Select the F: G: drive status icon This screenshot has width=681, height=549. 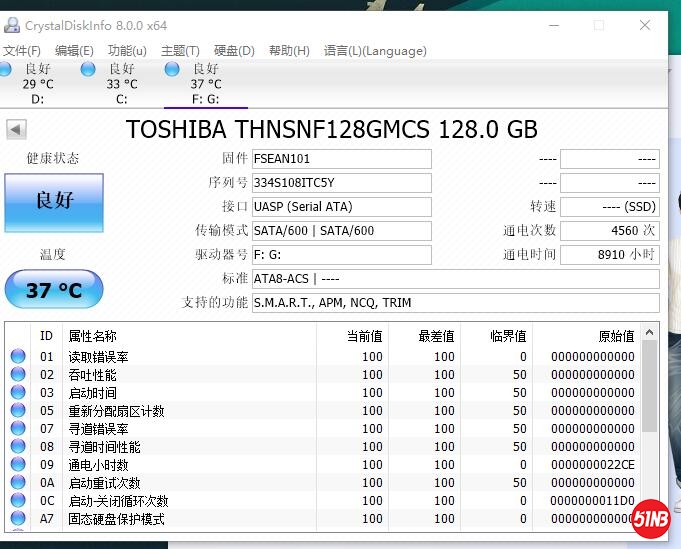[172, 68]
